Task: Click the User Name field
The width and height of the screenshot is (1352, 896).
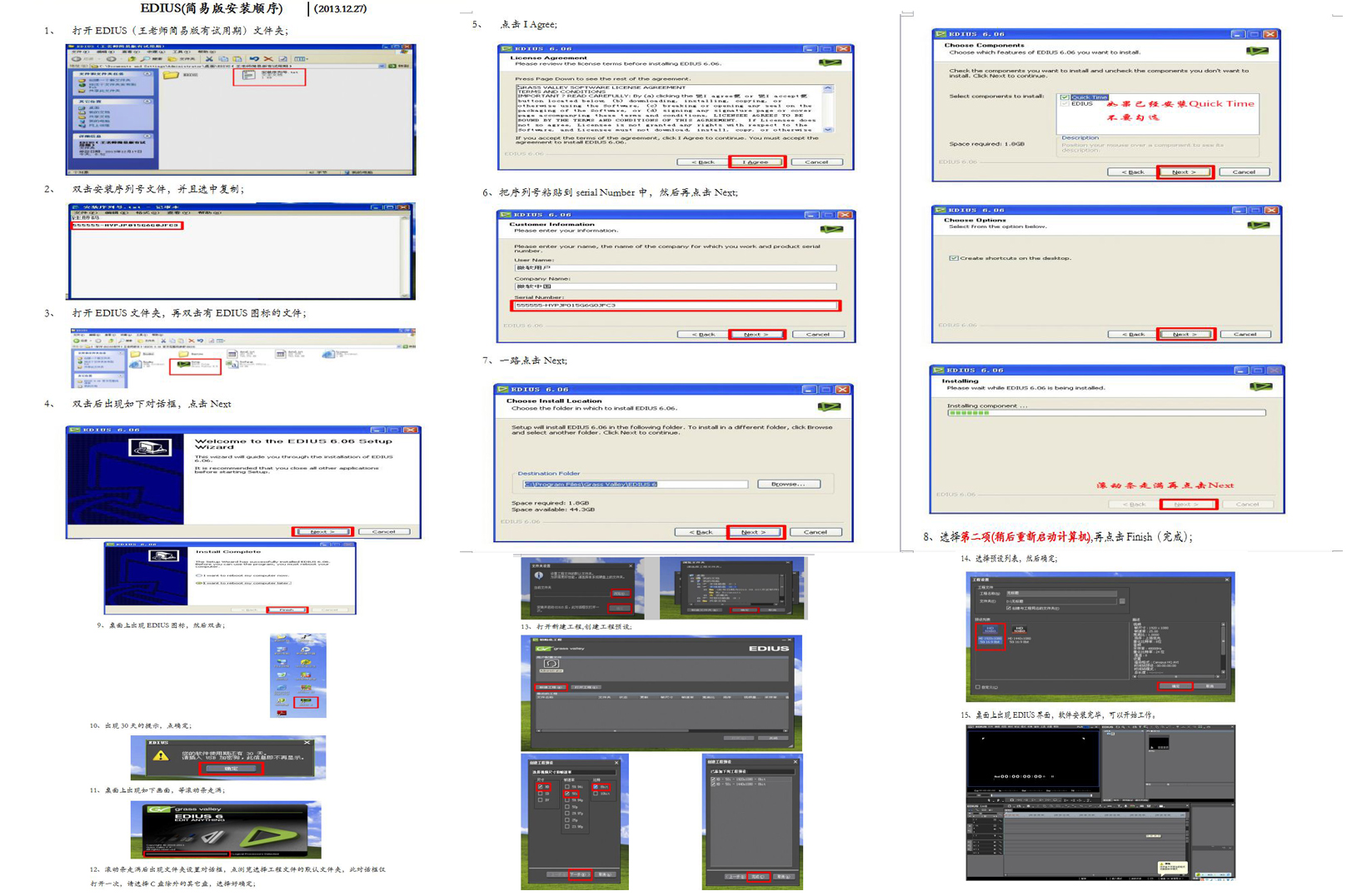Action: pyautogui.click(x=676, y=268)
